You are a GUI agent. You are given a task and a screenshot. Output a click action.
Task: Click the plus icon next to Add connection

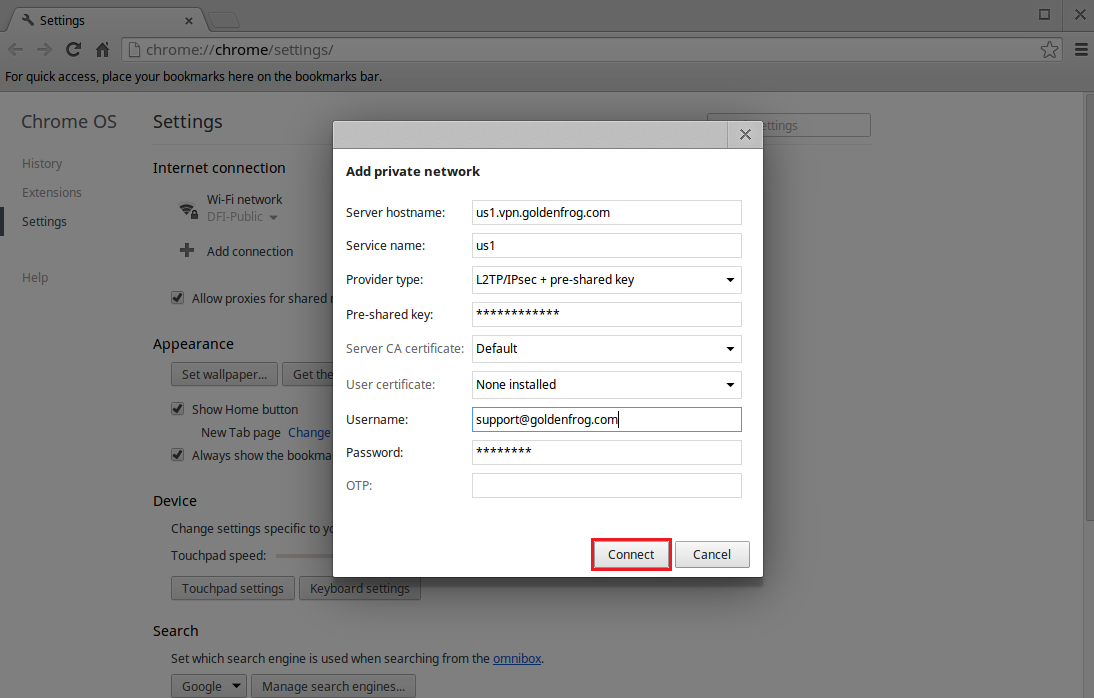click(187, 250)
